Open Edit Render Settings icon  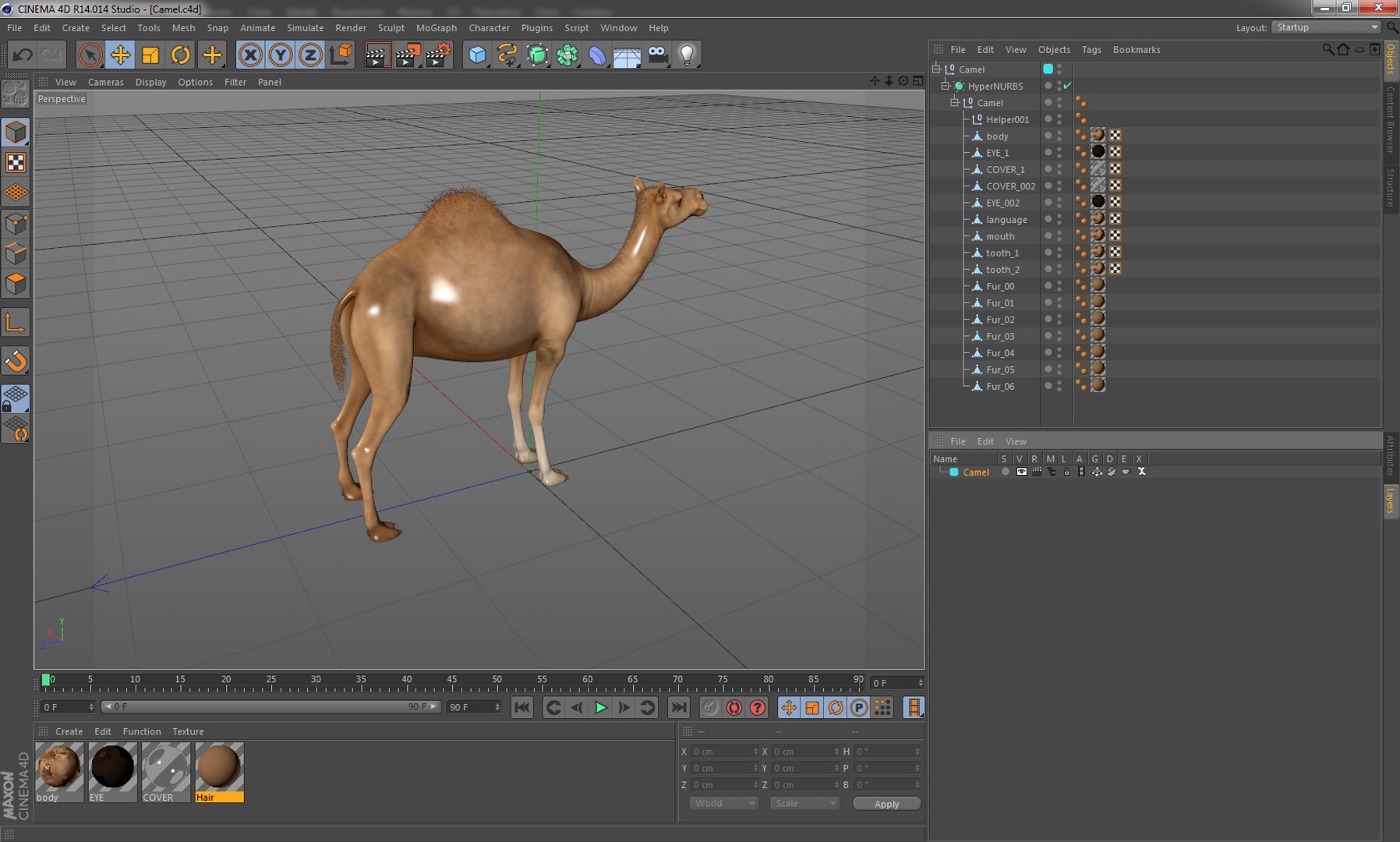438,55
